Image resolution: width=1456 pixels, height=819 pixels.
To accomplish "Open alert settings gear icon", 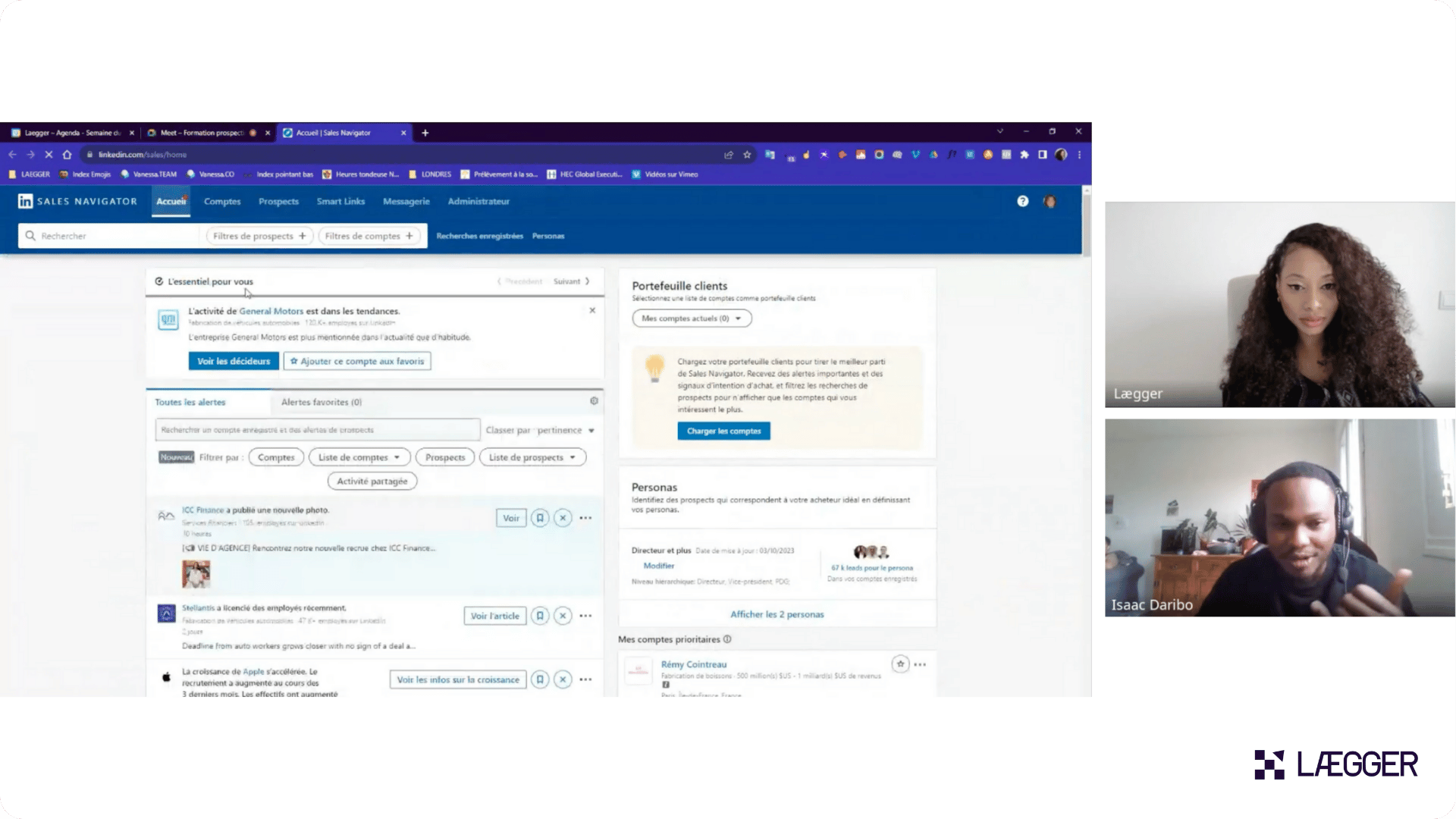I will tap(594, 401).
